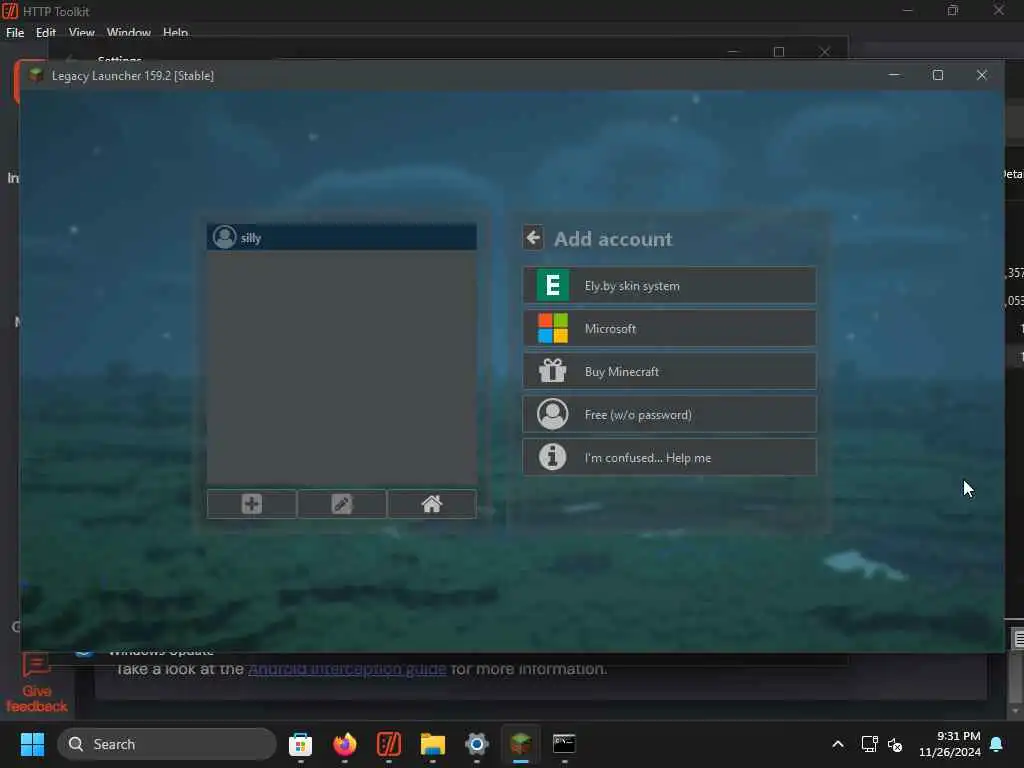Open the clock and date panel
This screenshot has width=1024, height=768.
click(950, 744)
